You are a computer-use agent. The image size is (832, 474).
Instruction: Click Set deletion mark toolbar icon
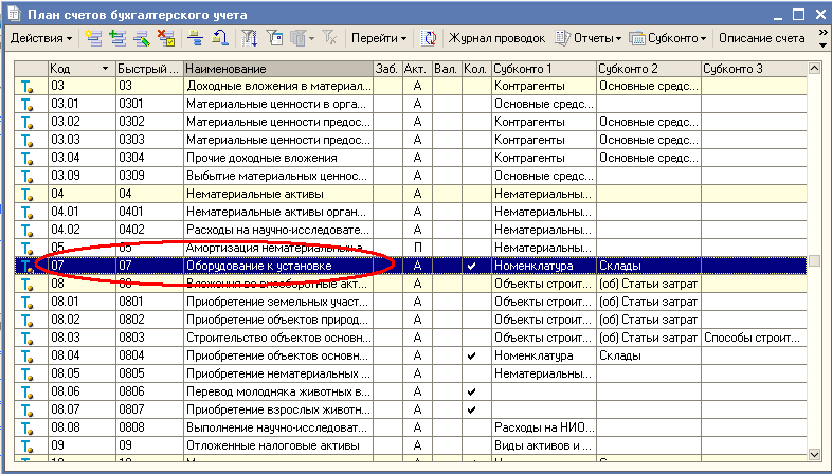point(166,38)
